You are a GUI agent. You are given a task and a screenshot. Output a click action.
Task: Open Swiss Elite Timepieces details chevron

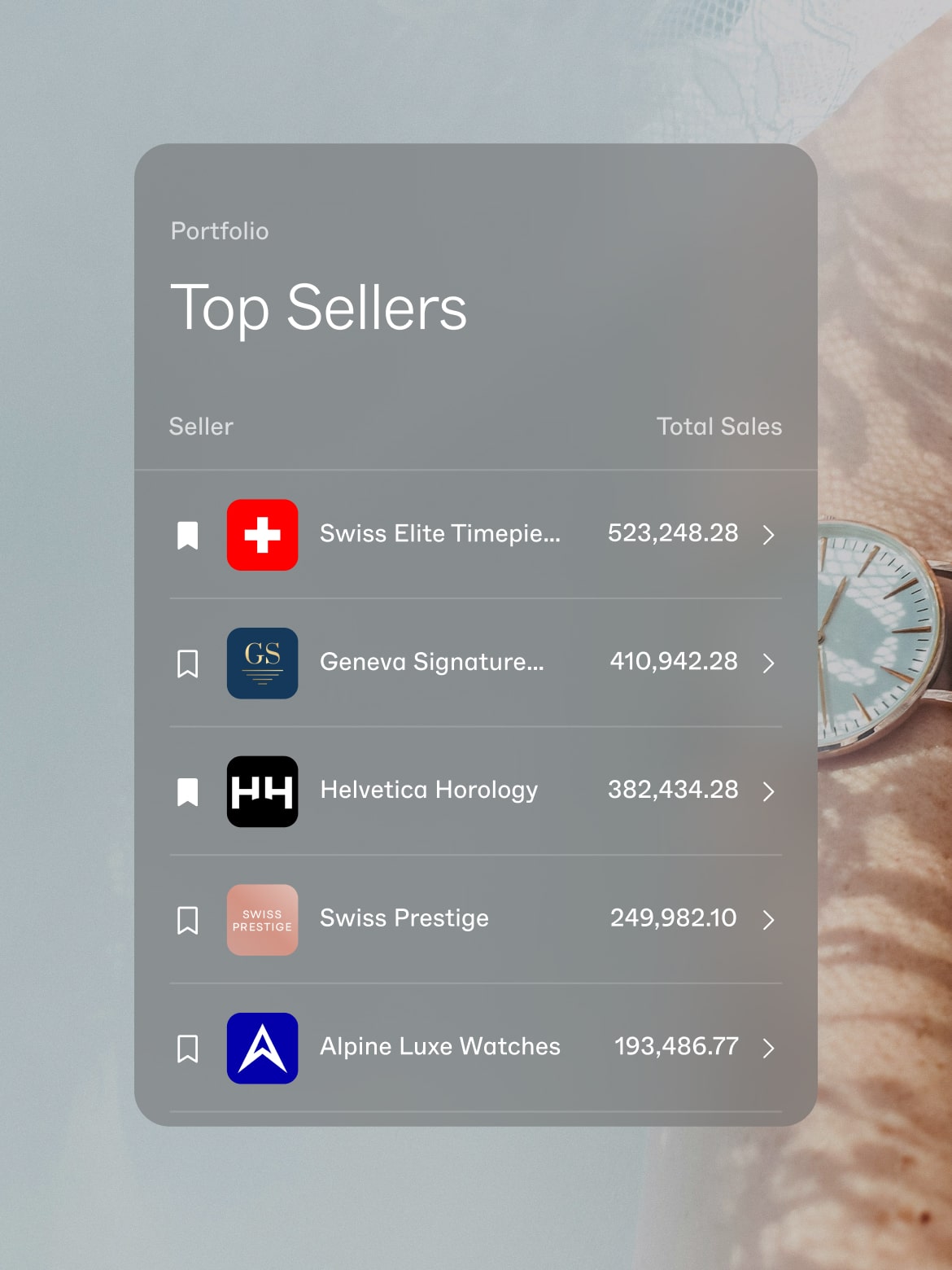(768, 535)
